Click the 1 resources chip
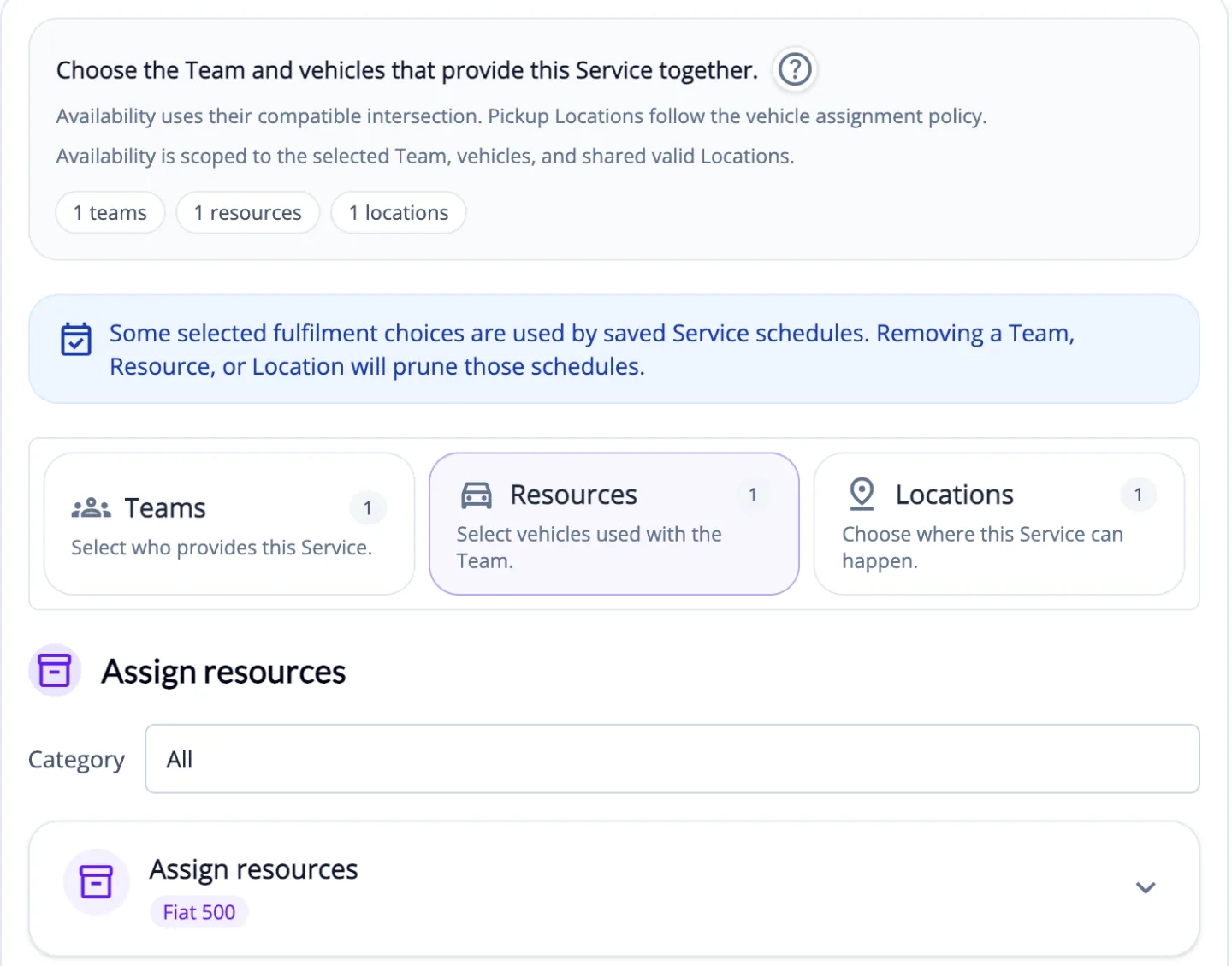1232x966 pixels. pos(248,212)
